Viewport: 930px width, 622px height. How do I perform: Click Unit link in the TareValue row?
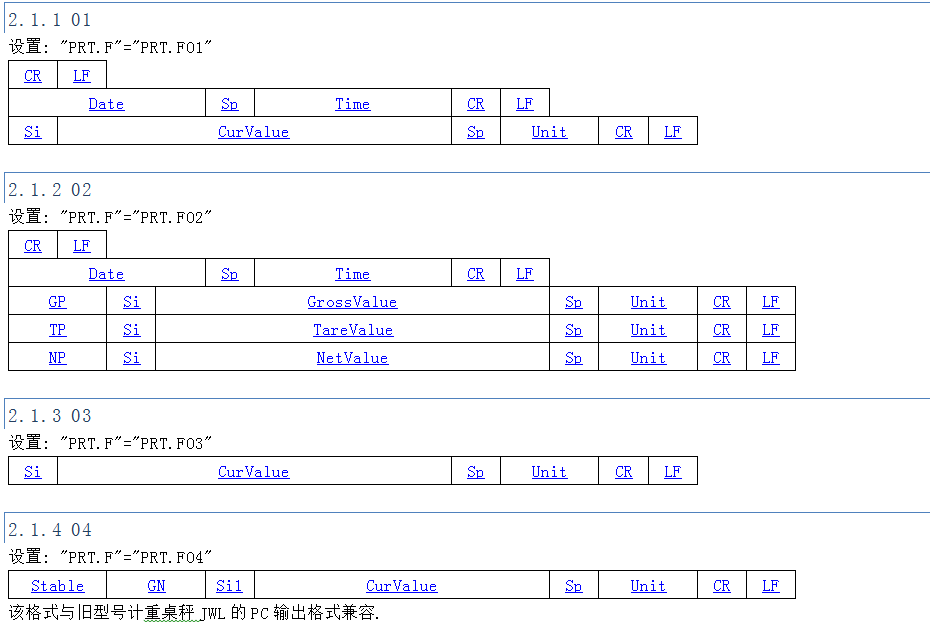point(648,330)
